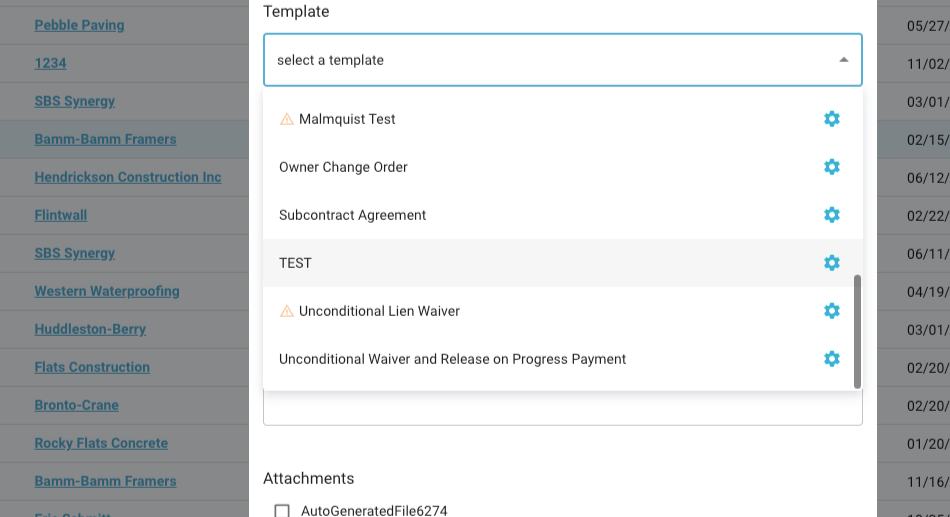Pick the TEST template option

coord(295,263)
